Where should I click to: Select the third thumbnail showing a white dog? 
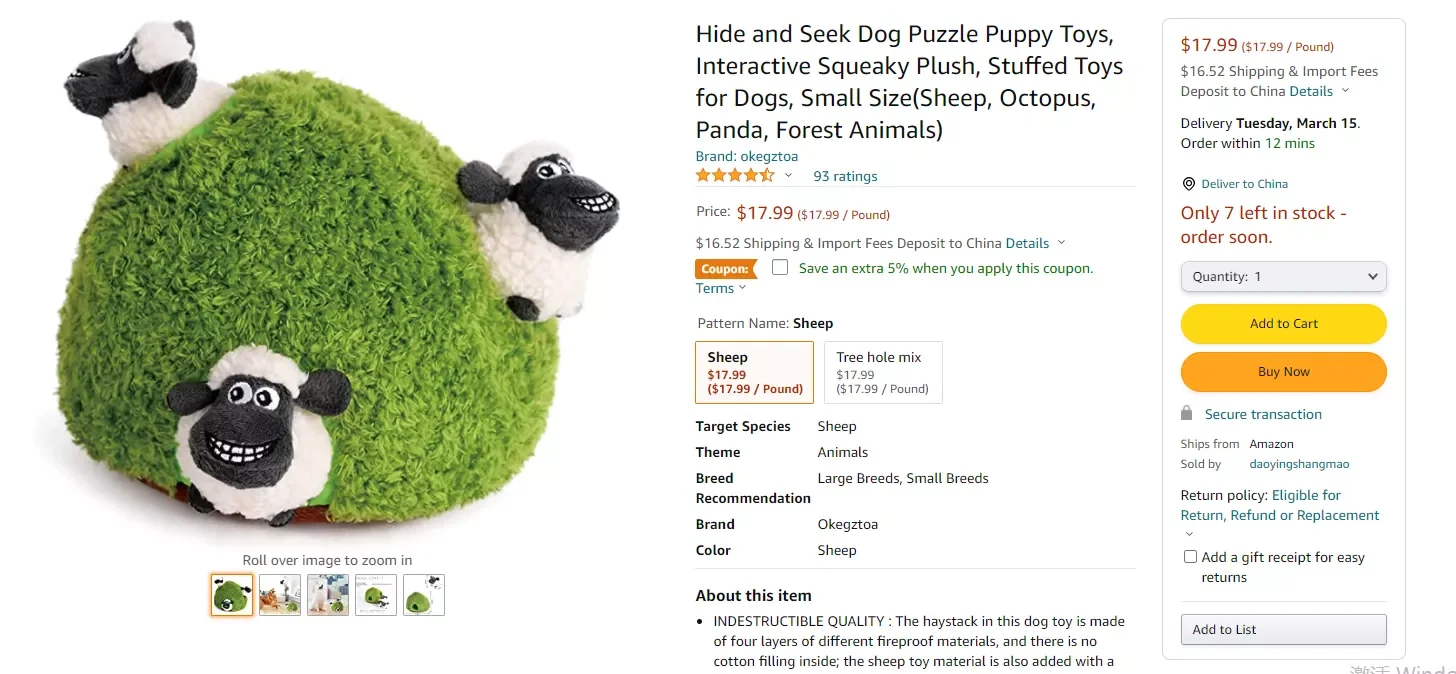(328, 595)
